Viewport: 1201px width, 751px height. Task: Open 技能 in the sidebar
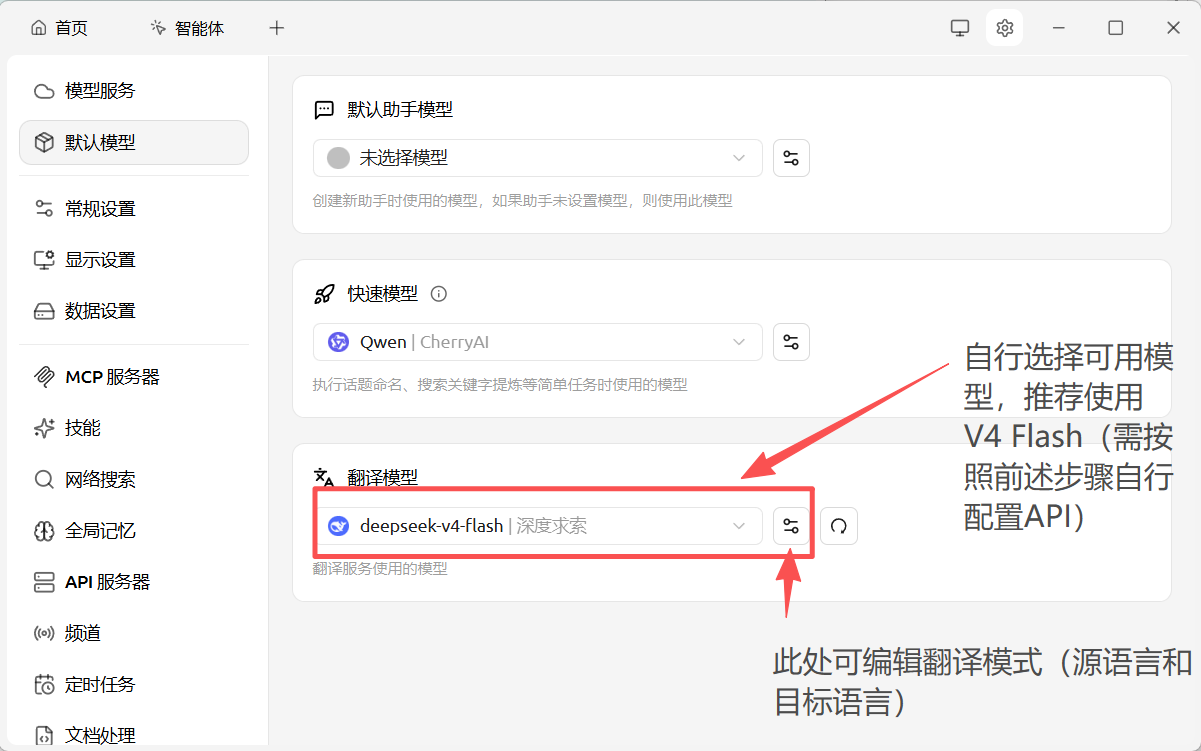[x=134, y=428]
